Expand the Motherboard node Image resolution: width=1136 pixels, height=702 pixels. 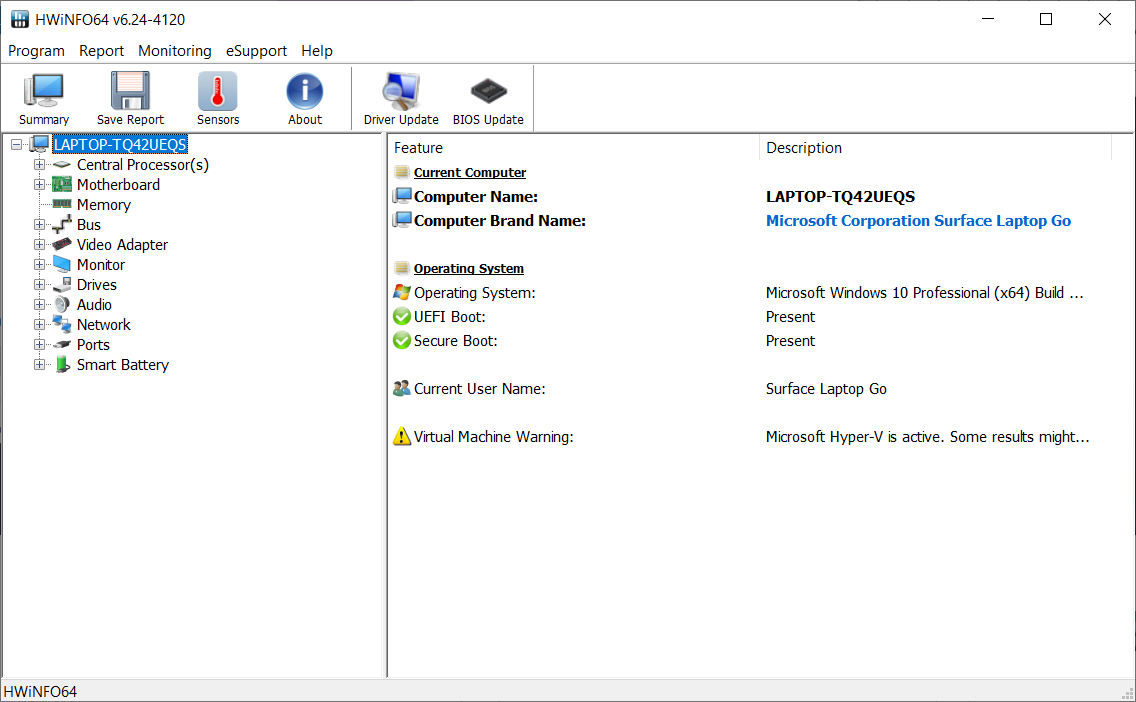pos(40,184)
